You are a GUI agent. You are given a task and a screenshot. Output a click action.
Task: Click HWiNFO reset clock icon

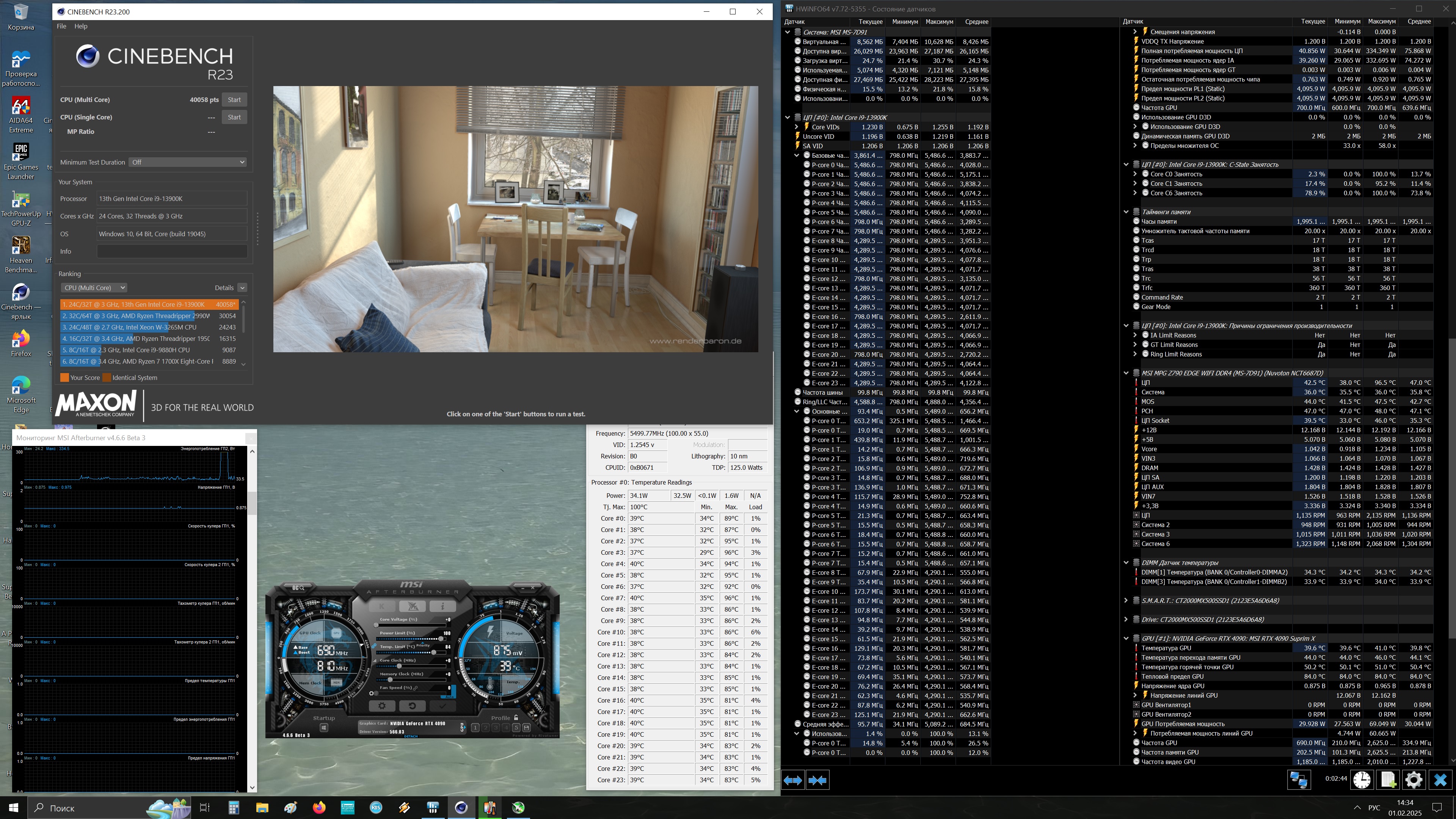point(1362,780)
